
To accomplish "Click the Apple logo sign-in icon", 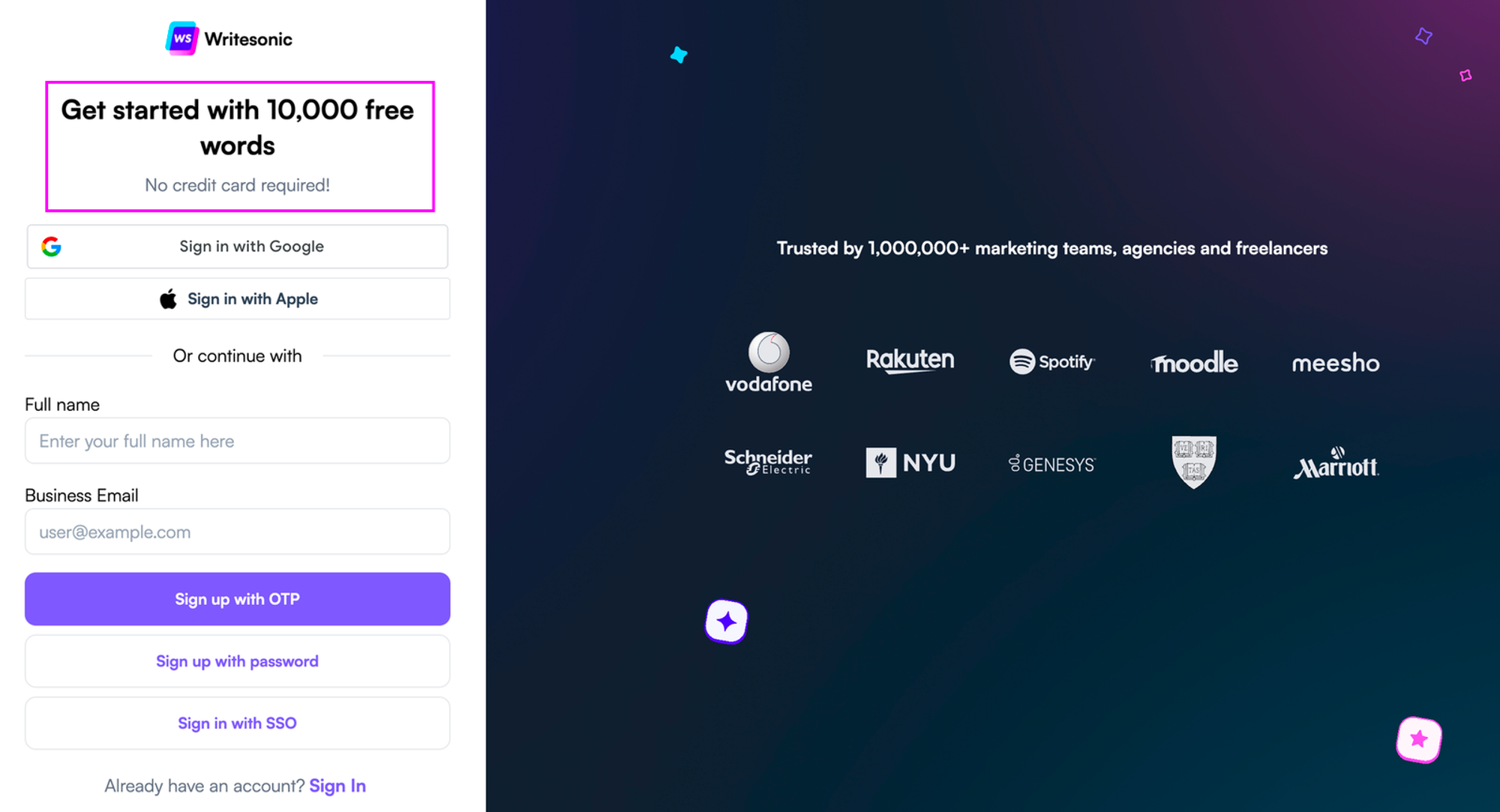I will pos(168,298).
